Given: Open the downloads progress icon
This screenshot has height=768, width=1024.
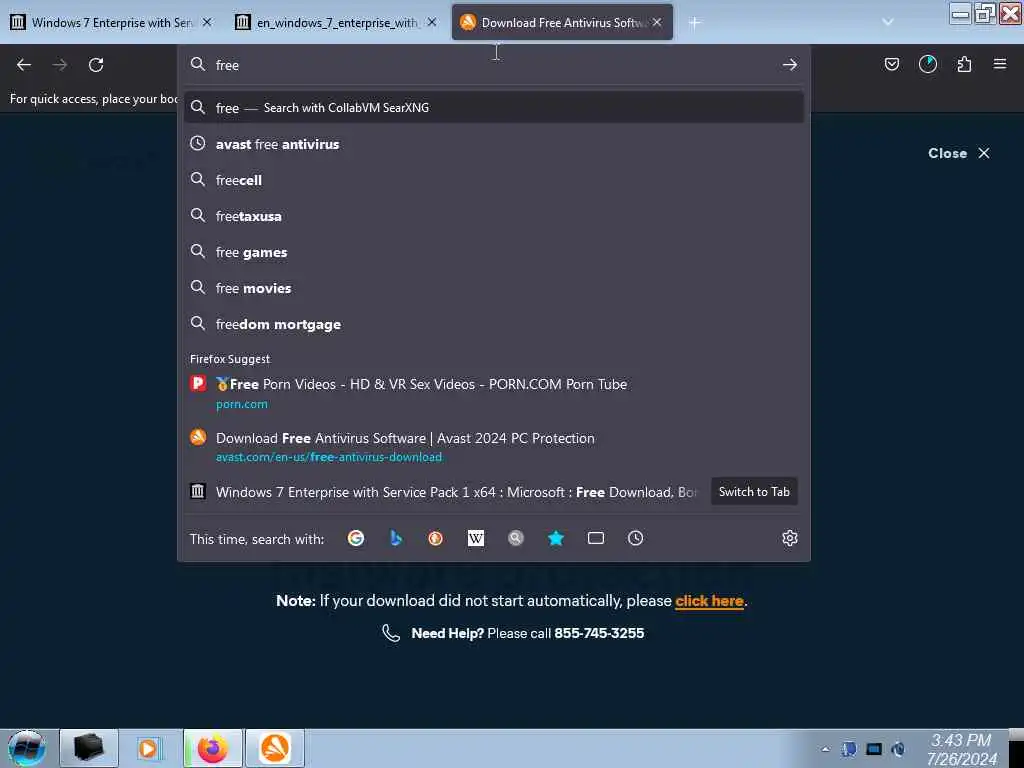Looking at the screenshot, I should point(927,64).
